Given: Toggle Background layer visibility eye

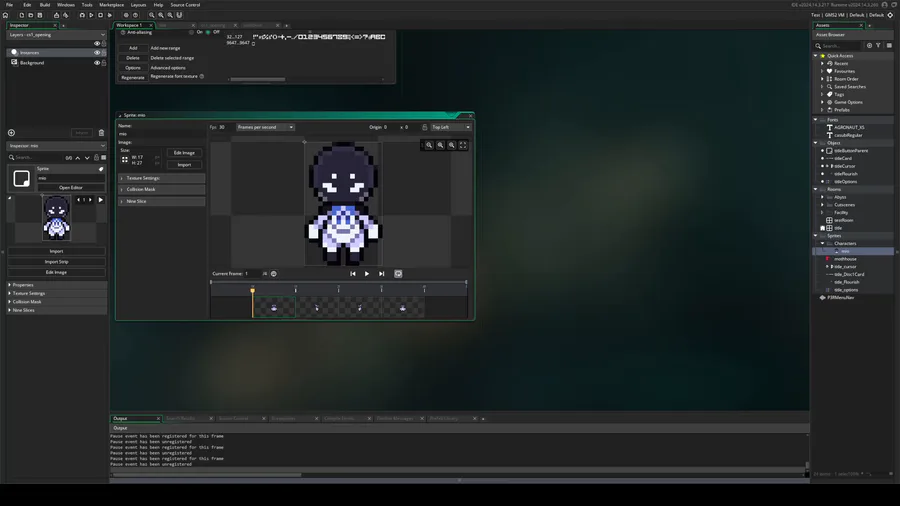Looking at the screenshot, I should (96, 63).
